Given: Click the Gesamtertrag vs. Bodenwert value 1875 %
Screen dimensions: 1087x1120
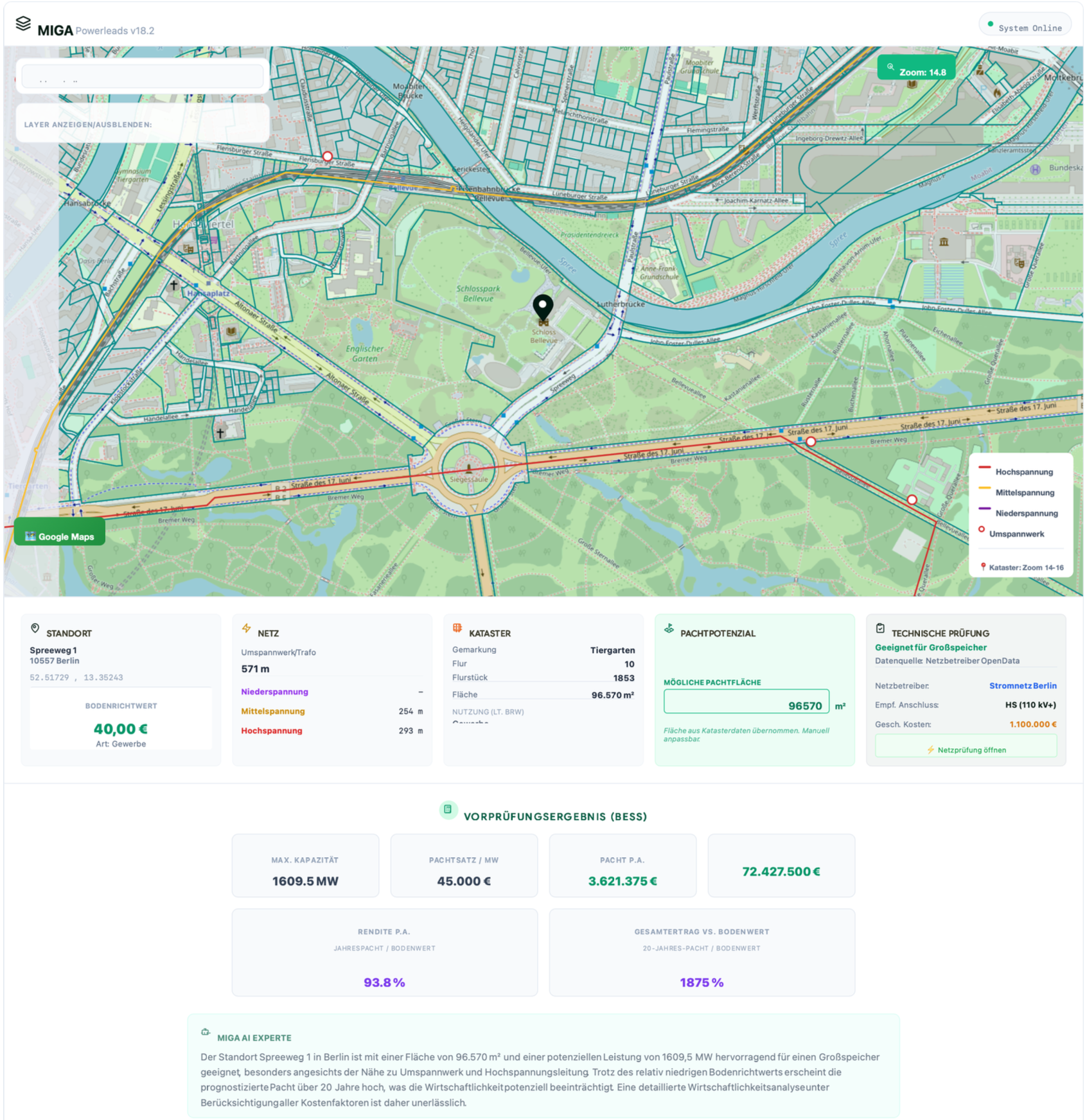Looking at the screenshot, I should [x=702, y=983].
